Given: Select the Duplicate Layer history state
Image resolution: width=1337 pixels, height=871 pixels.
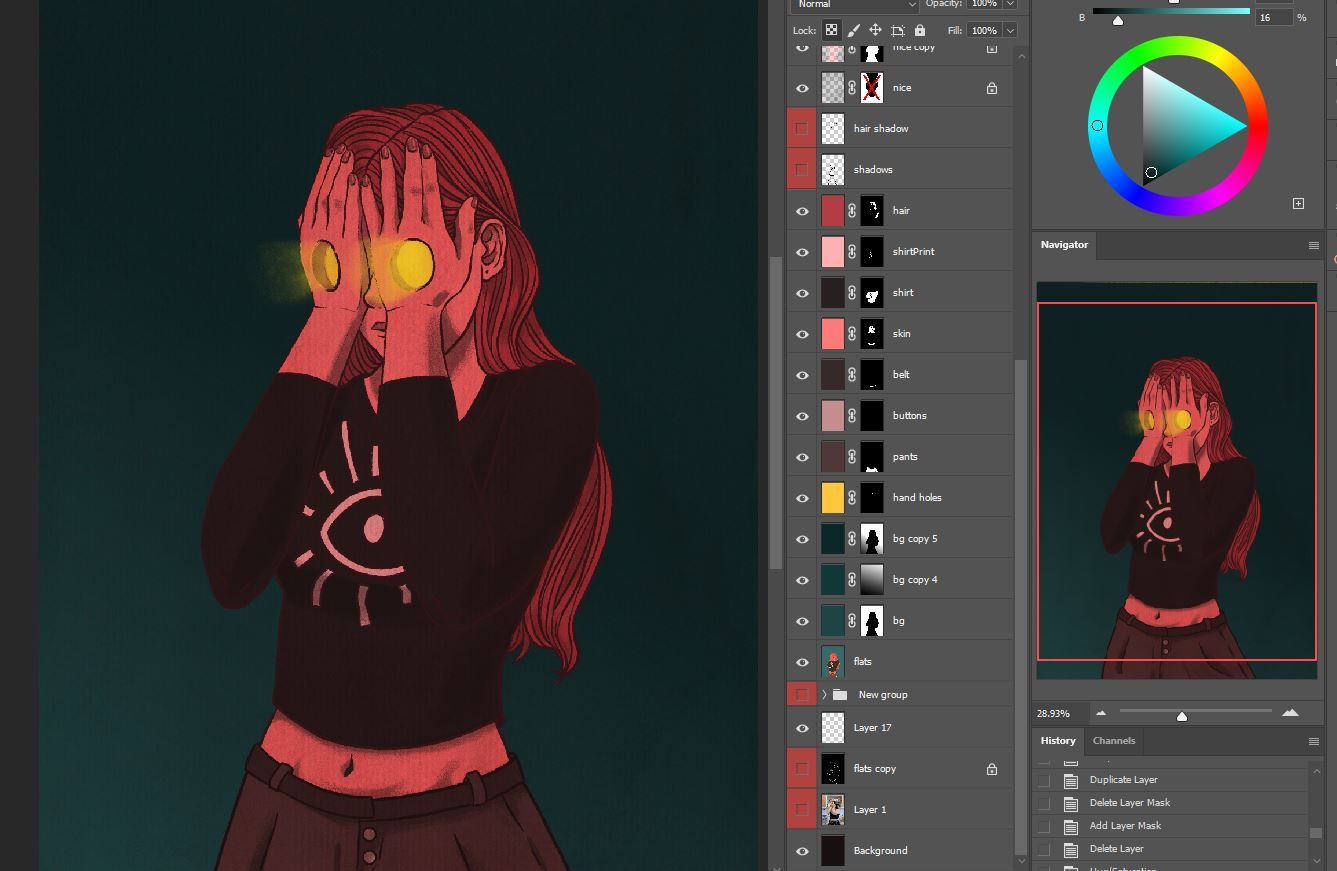Looking at the screenshot, I should (1123, 780).
